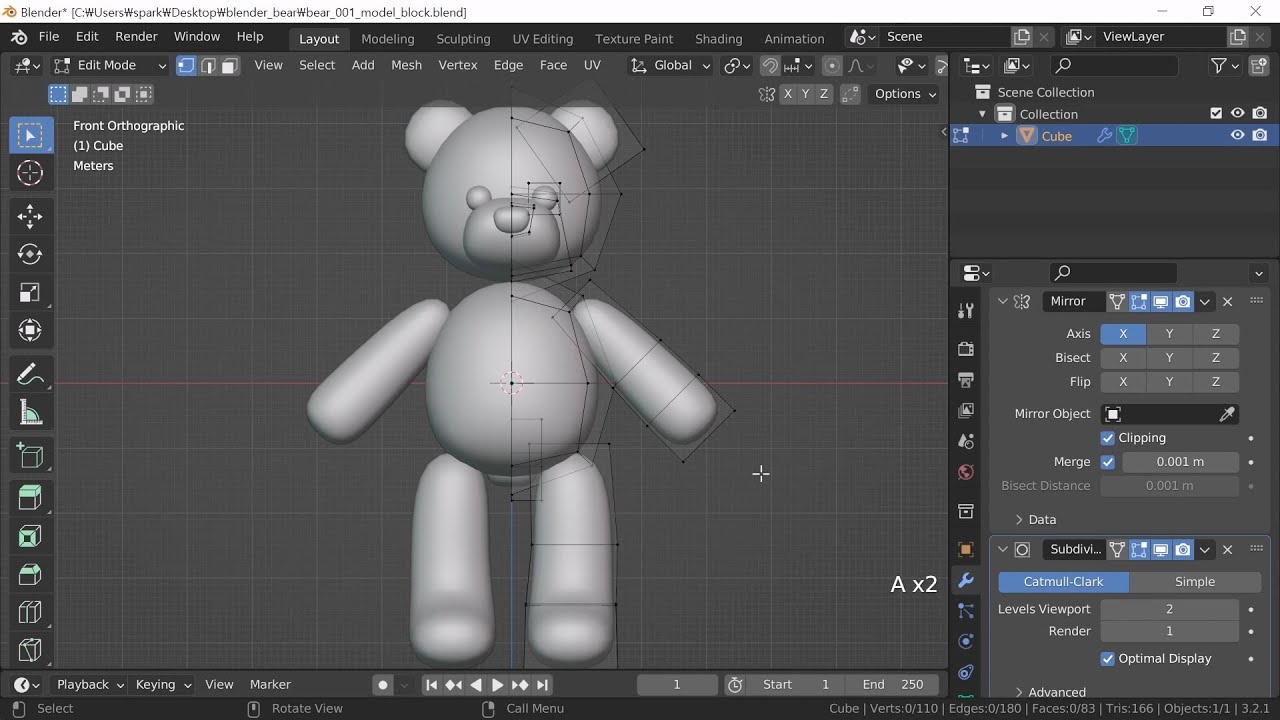1280x720 pixels.
Task: Click the subdivision Render levels slider
Action: (x=1169, y=631)
